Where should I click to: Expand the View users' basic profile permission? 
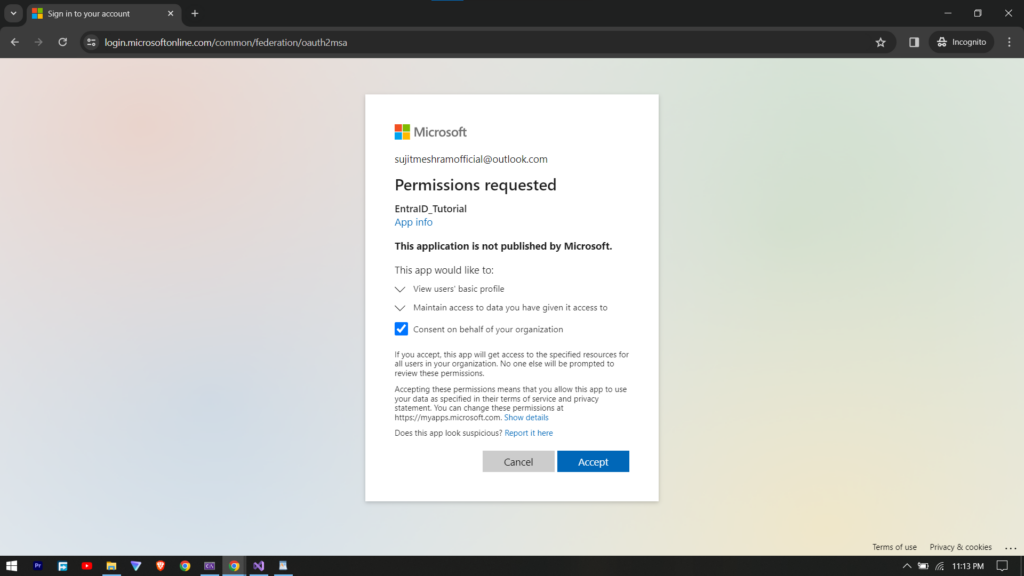(400, 289)
